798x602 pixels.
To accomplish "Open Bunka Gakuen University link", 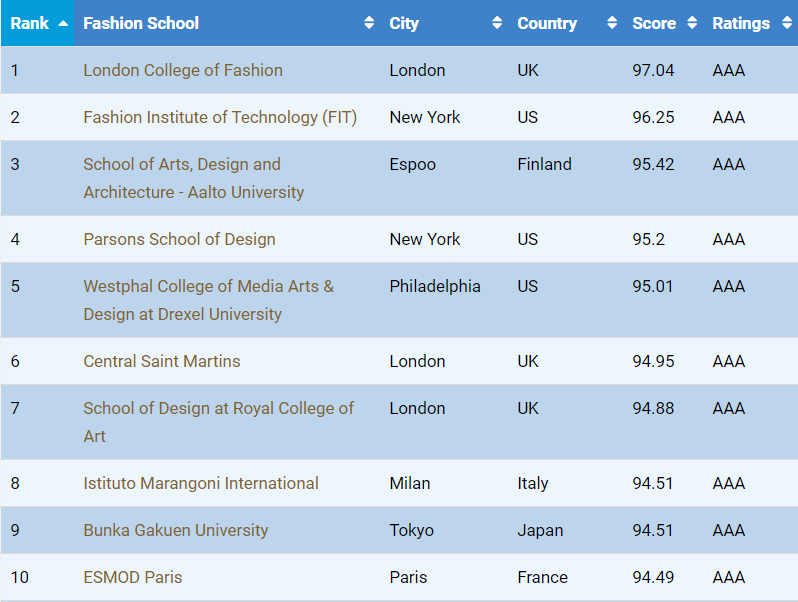I will (x=176, y=530).
